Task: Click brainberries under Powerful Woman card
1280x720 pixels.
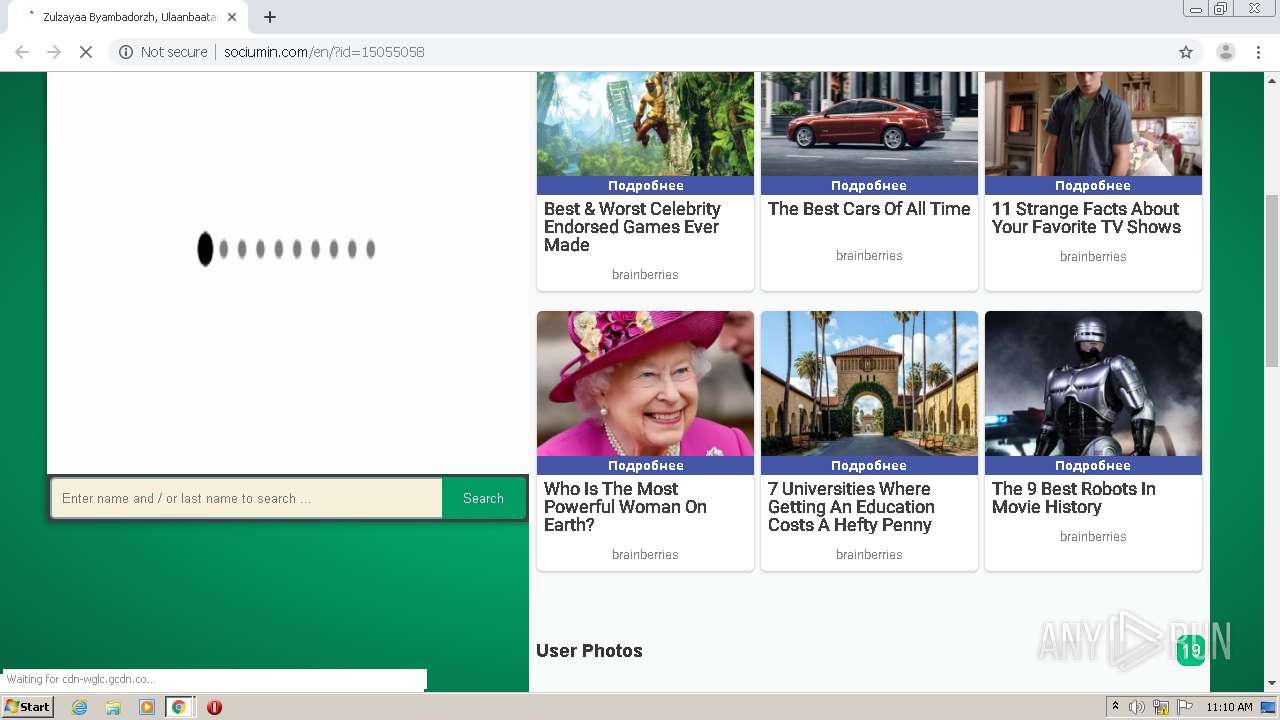Action: 645,555
